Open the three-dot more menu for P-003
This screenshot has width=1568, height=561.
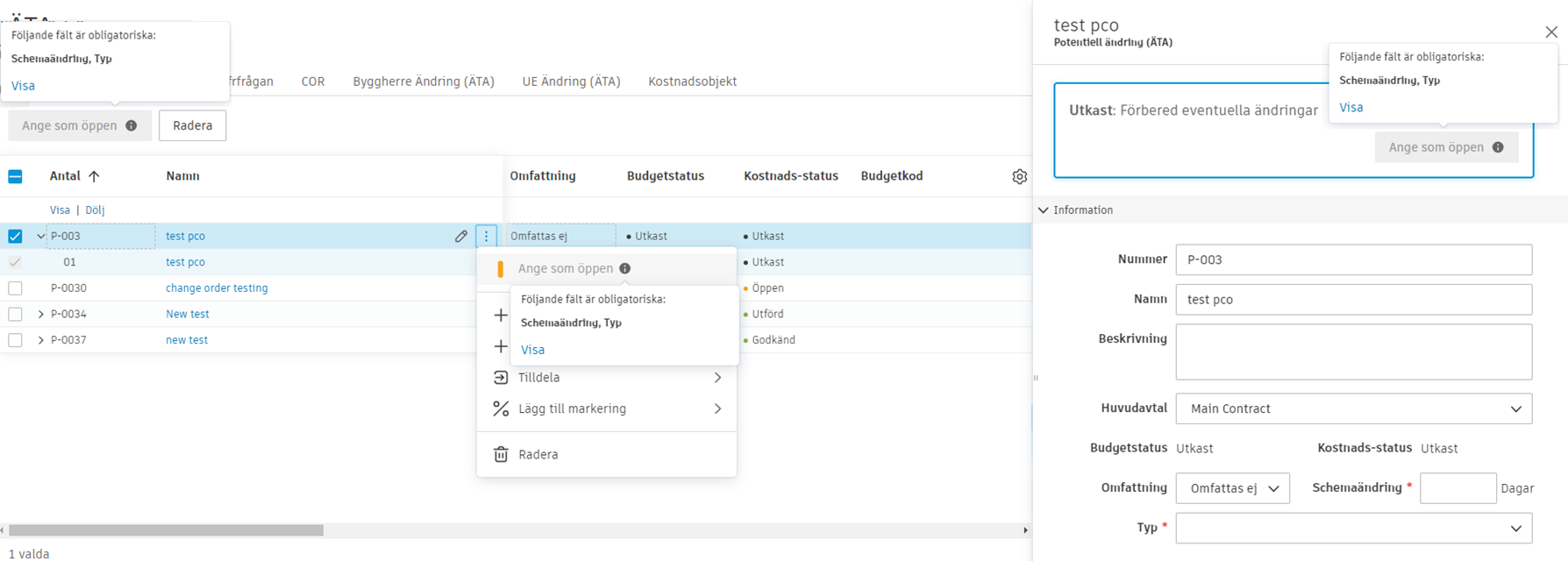click(x=487, y=236)
